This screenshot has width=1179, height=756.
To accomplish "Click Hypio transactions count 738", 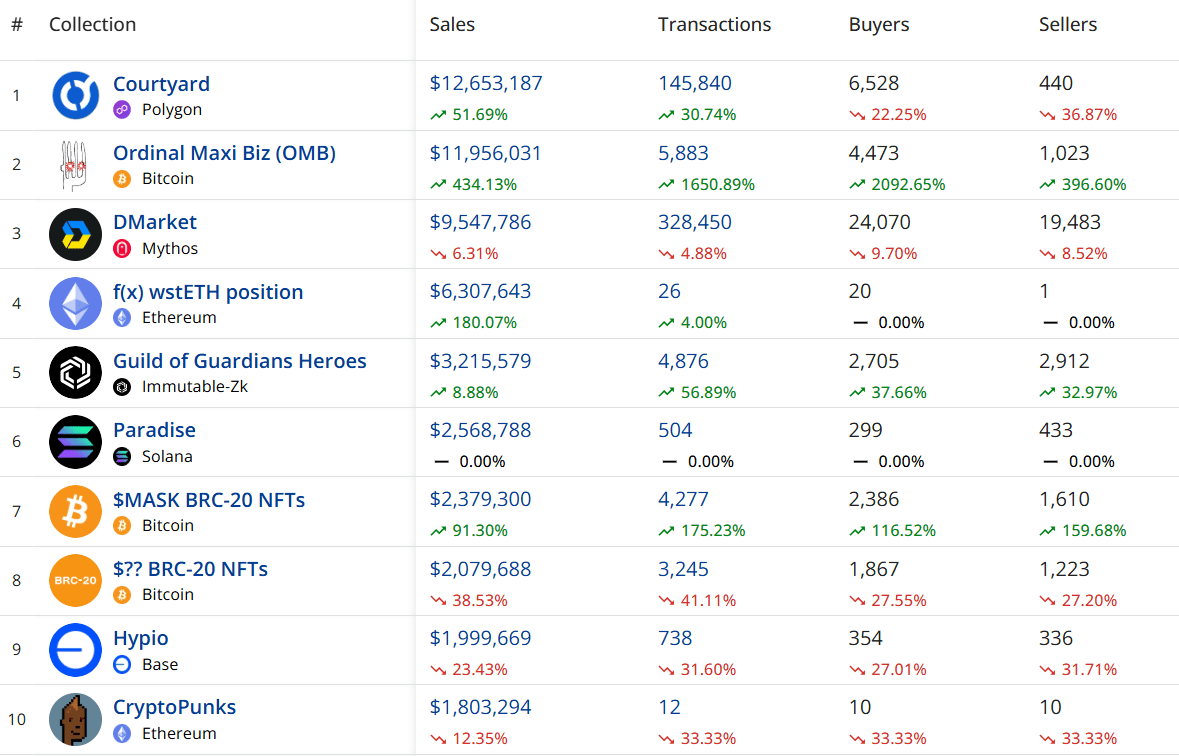I will click(x=675, y=638).
